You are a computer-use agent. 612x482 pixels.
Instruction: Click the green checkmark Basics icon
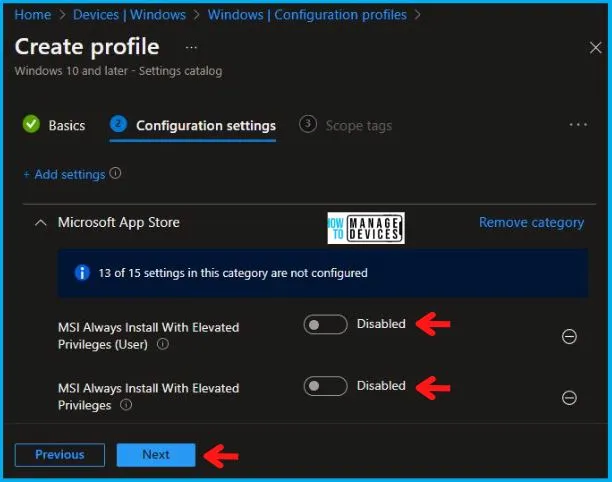pos(31,124)
